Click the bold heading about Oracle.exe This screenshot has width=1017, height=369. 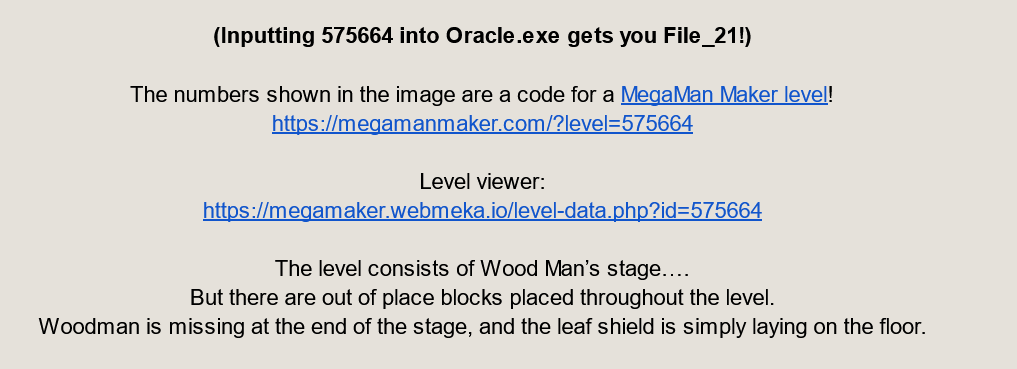(x=482, y=36)
